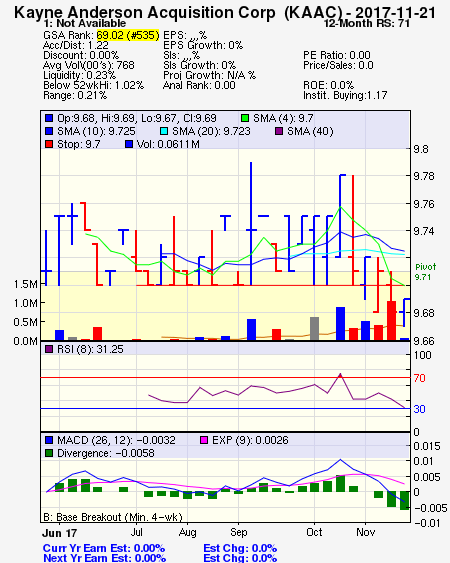Click the cyan SMA (20) legend swatch
The height and width of the screenshot is (563, 450).
pos(164,131)
